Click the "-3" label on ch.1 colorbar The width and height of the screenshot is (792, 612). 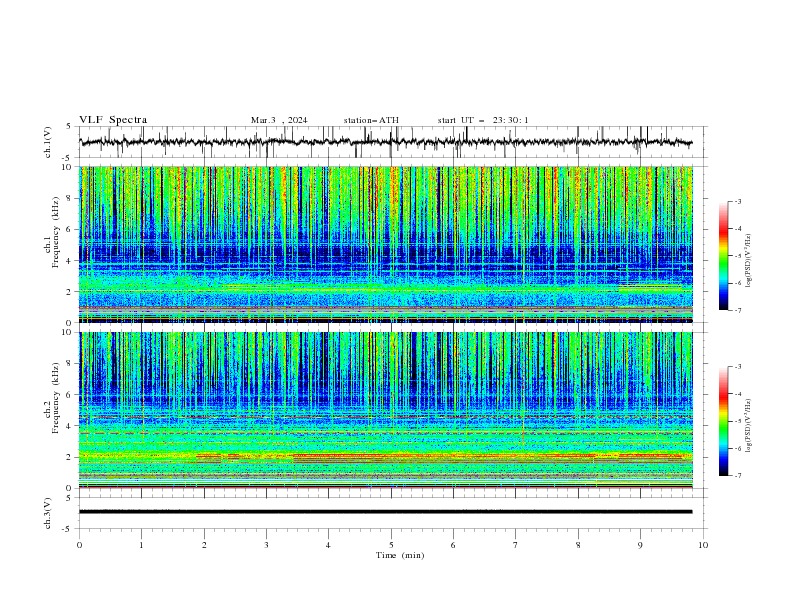(738, 201)
